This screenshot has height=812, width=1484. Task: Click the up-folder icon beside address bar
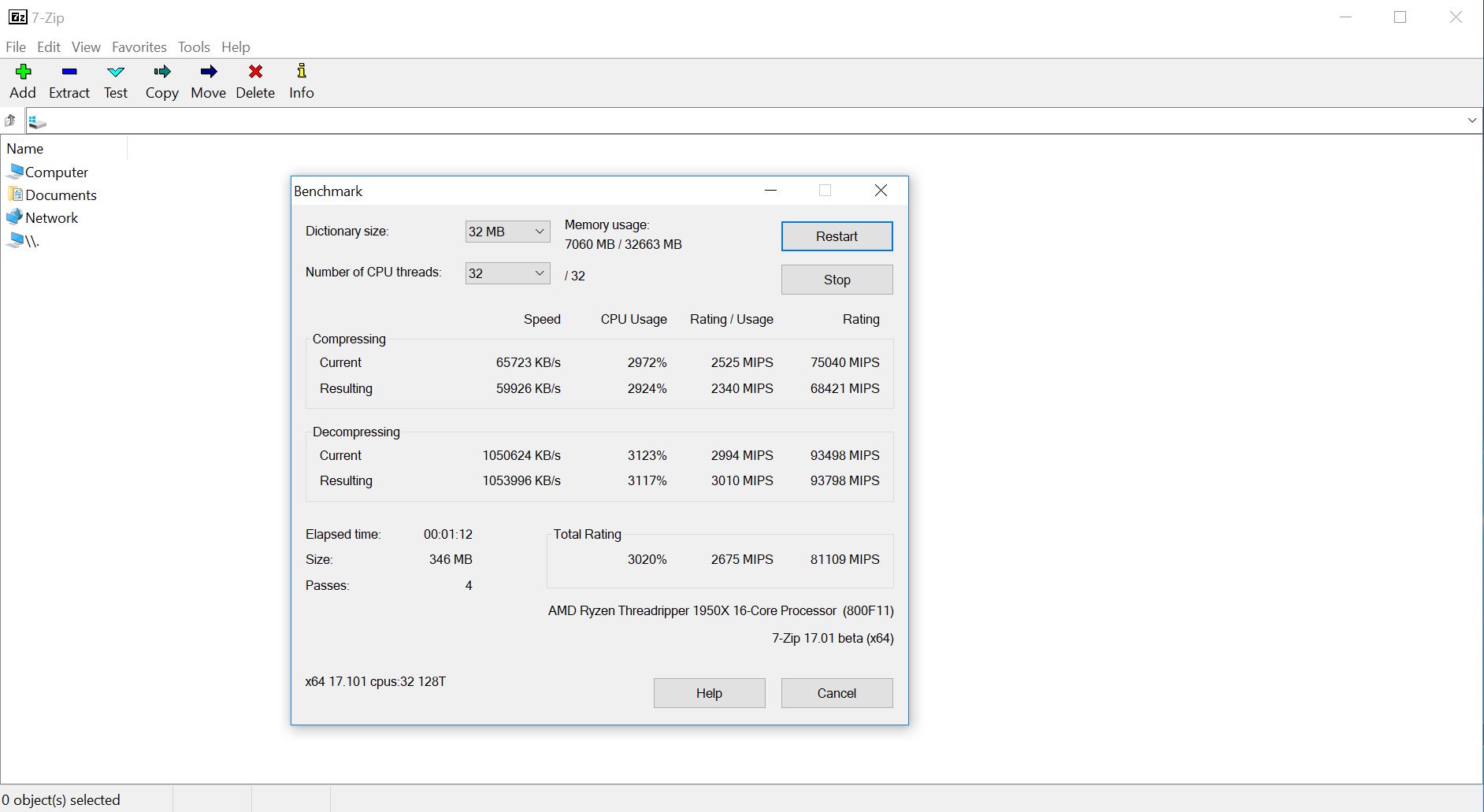10,121
